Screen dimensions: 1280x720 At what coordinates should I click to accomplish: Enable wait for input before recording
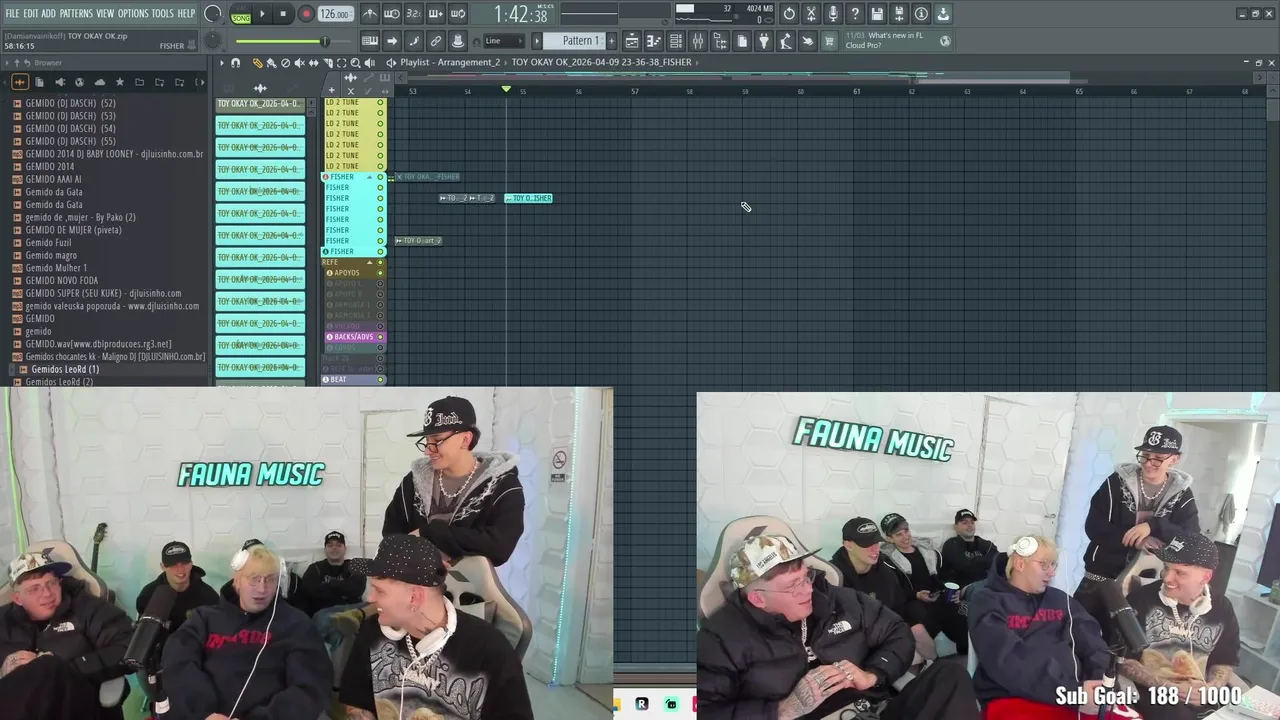coord(391,14)
